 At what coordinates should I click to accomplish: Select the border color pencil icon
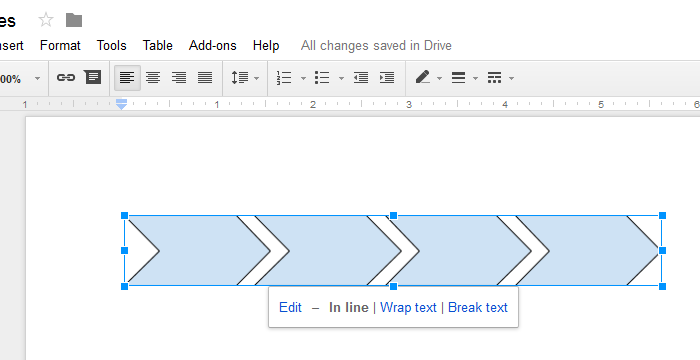tap(422, 78)
